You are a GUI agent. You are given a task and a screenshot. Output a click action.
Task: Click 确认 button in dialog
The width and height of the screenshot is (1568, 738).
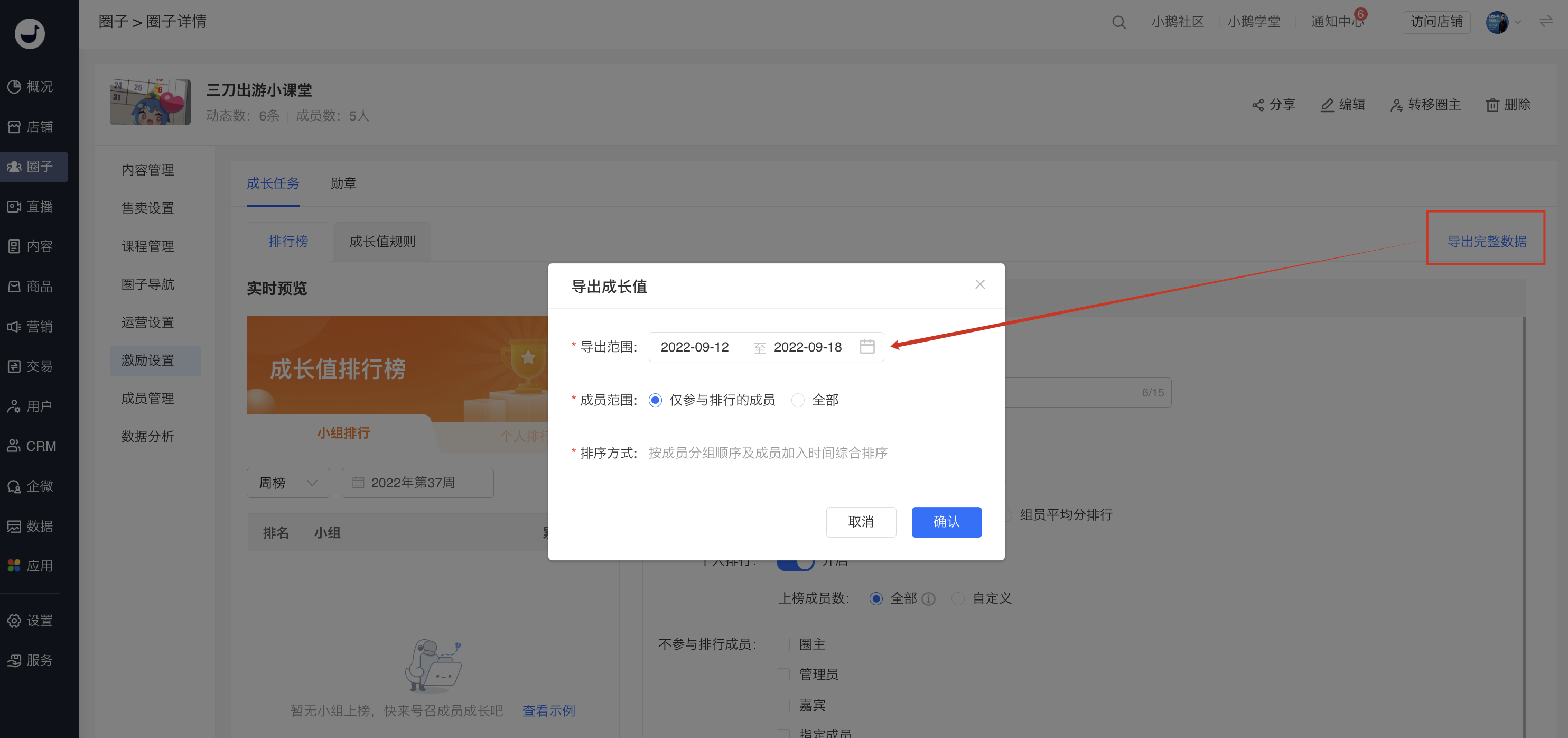[x=946, y=522]
